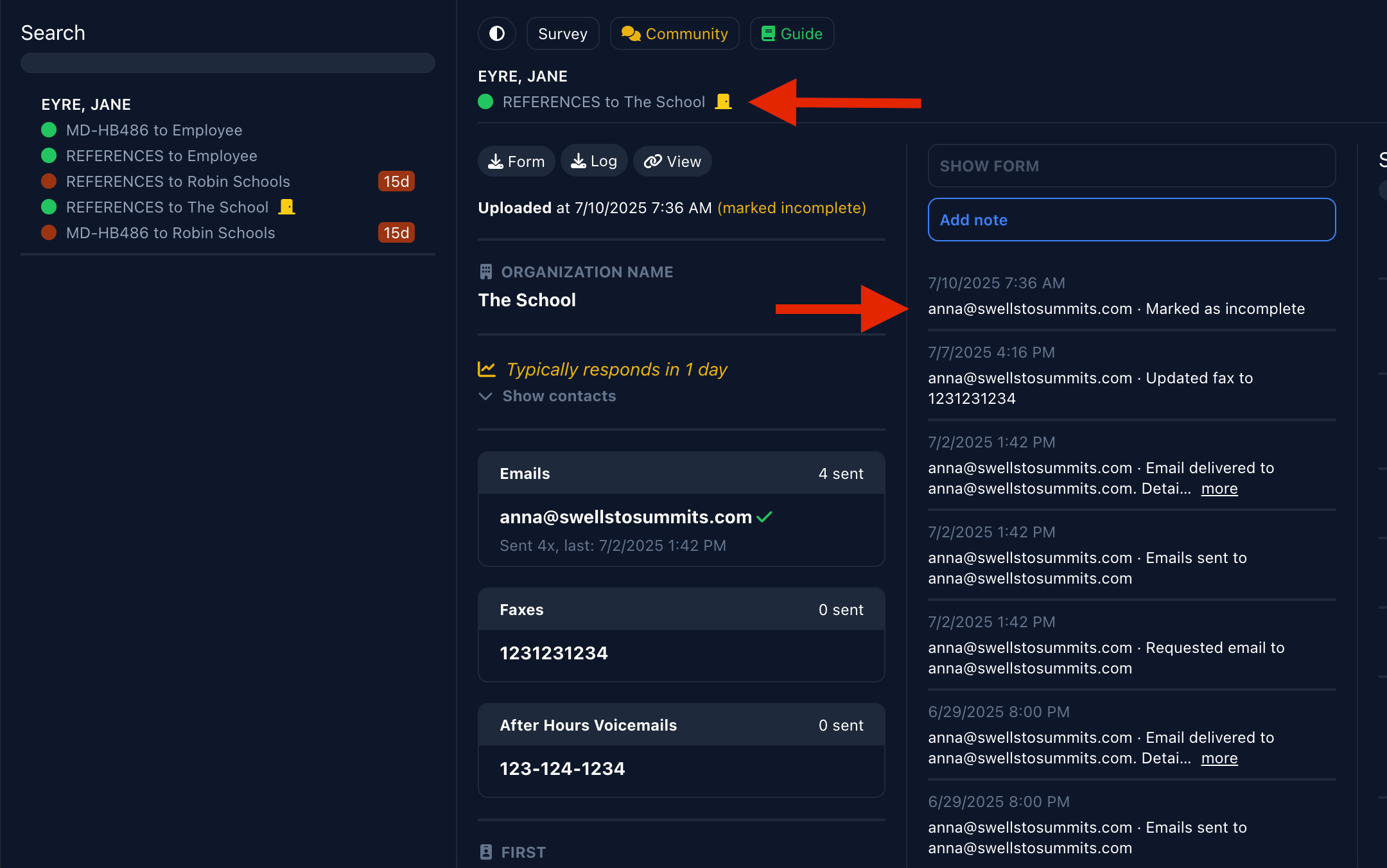The height and width of the screenshot is (868, 1387).
Task: Click the response-time chart icon
Action: point(487,369)
